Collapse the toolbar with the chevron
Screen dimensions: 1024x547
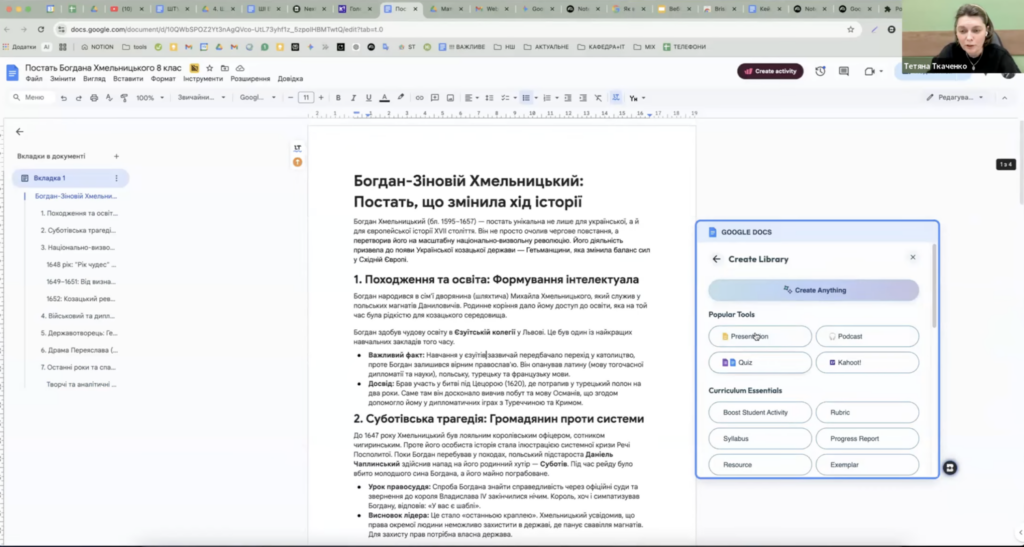(1004, 98)
